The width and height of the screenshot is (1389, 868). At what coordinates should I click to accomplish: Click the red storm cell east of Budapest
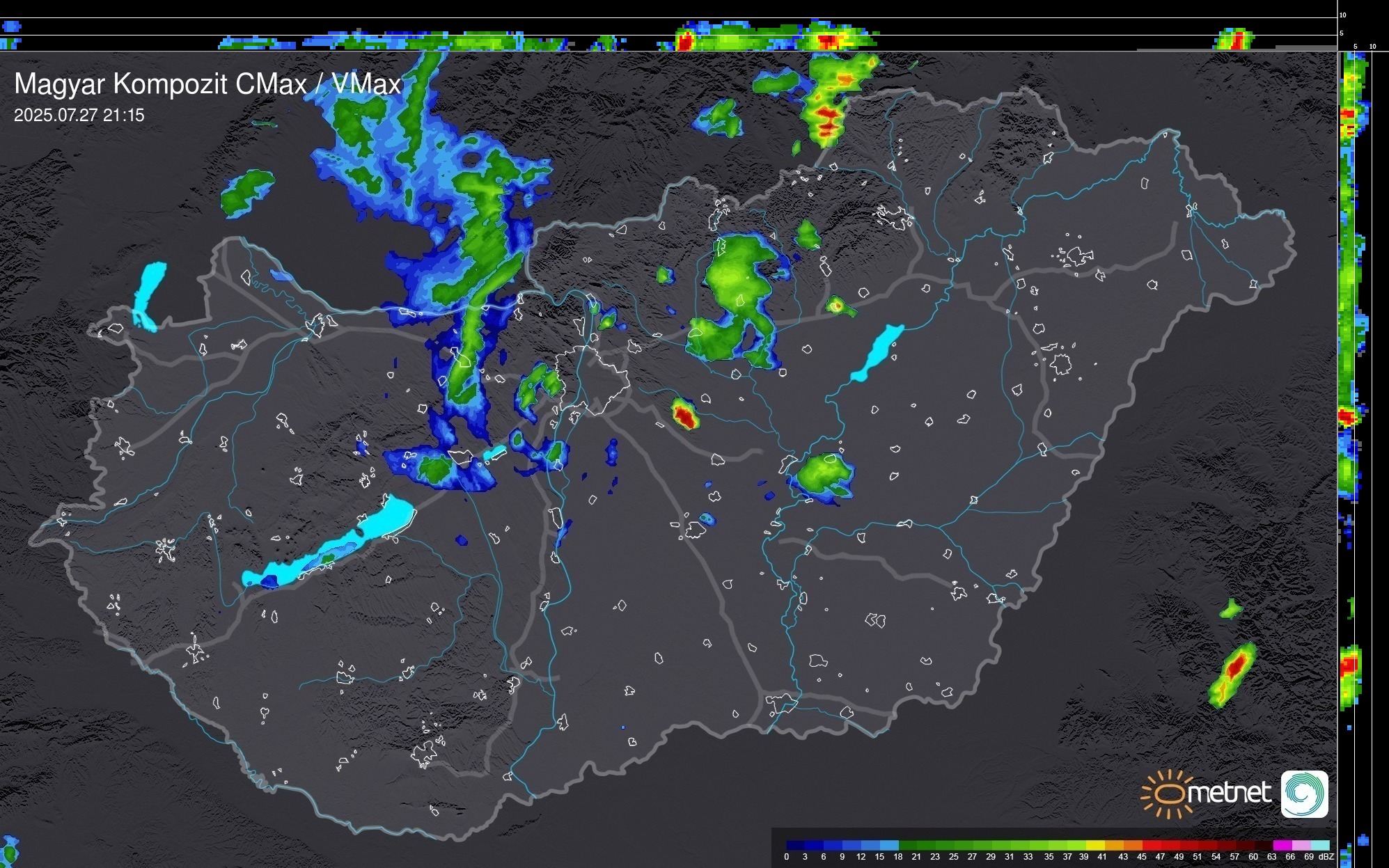point(685,416)
